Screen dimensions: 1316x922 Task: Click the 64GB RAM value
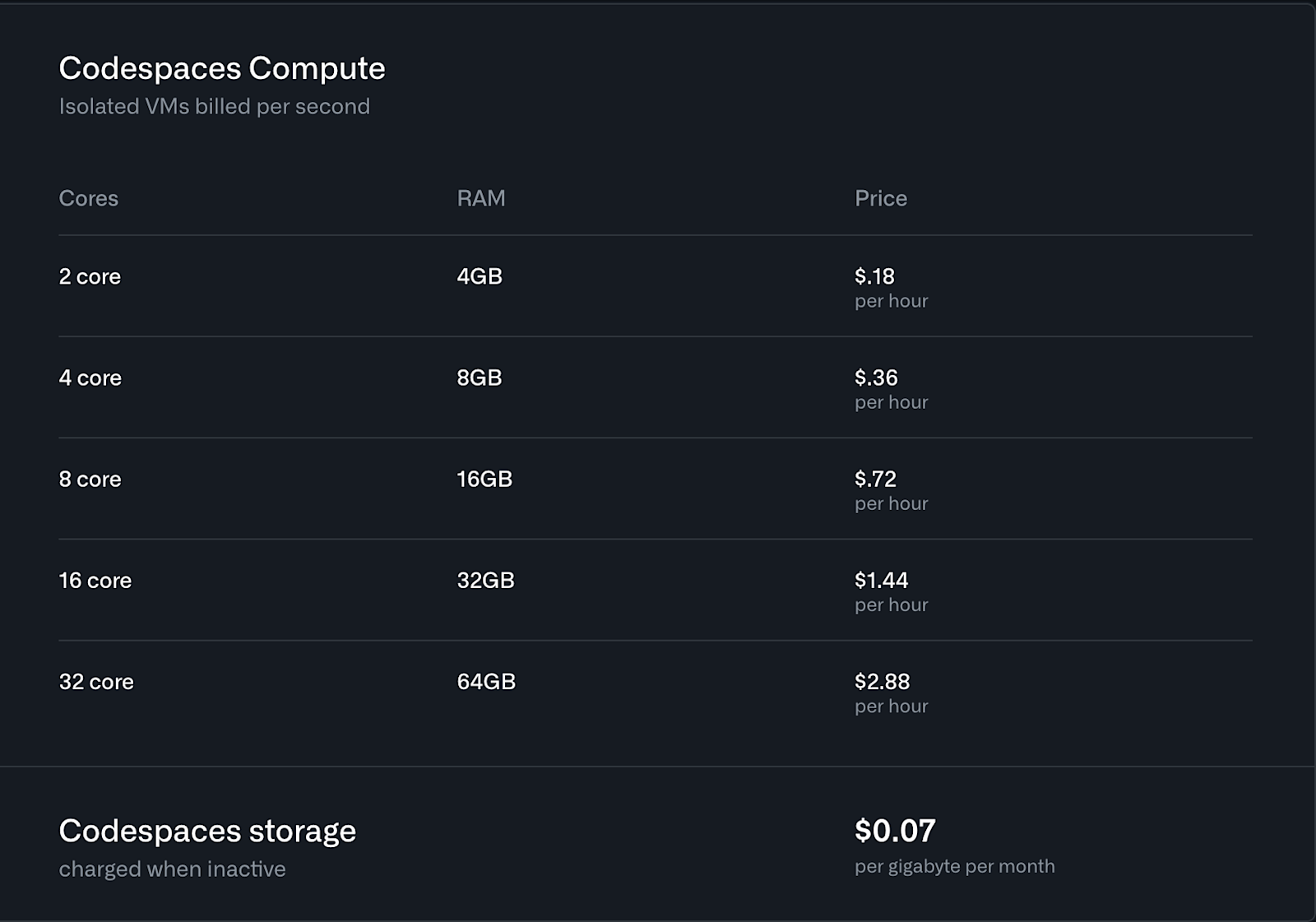485,681
